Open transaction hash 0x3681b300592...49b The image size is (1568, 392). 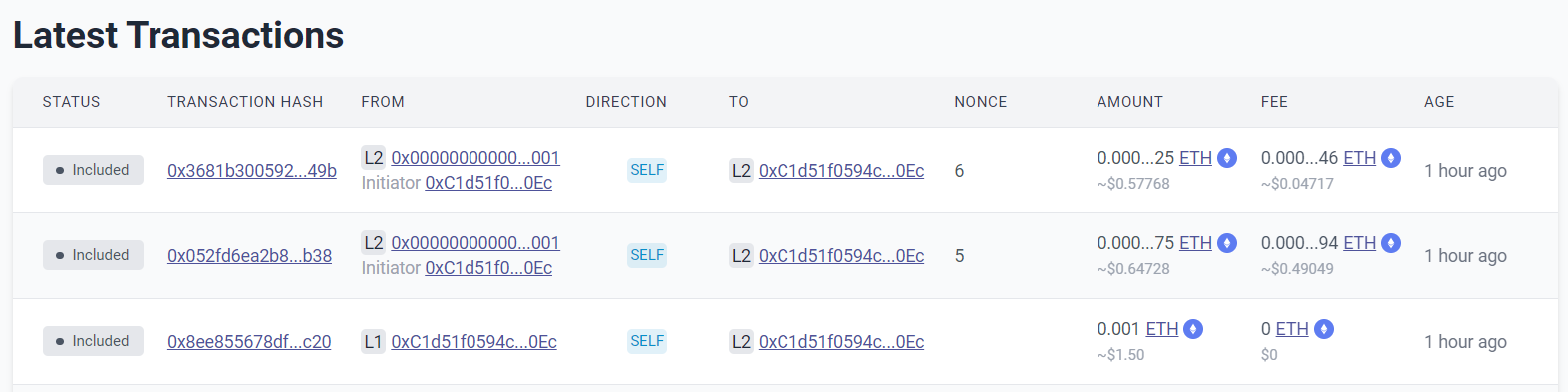click(x=252, y=171)
